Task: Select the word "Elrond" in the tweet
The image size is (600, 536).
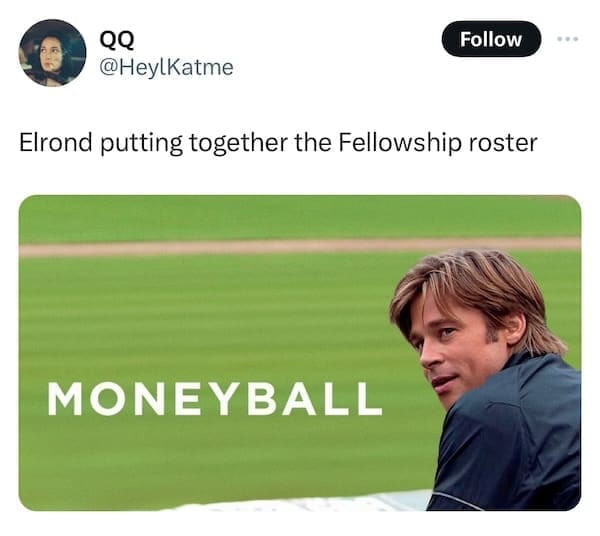Action: click(x=56, y=142)
